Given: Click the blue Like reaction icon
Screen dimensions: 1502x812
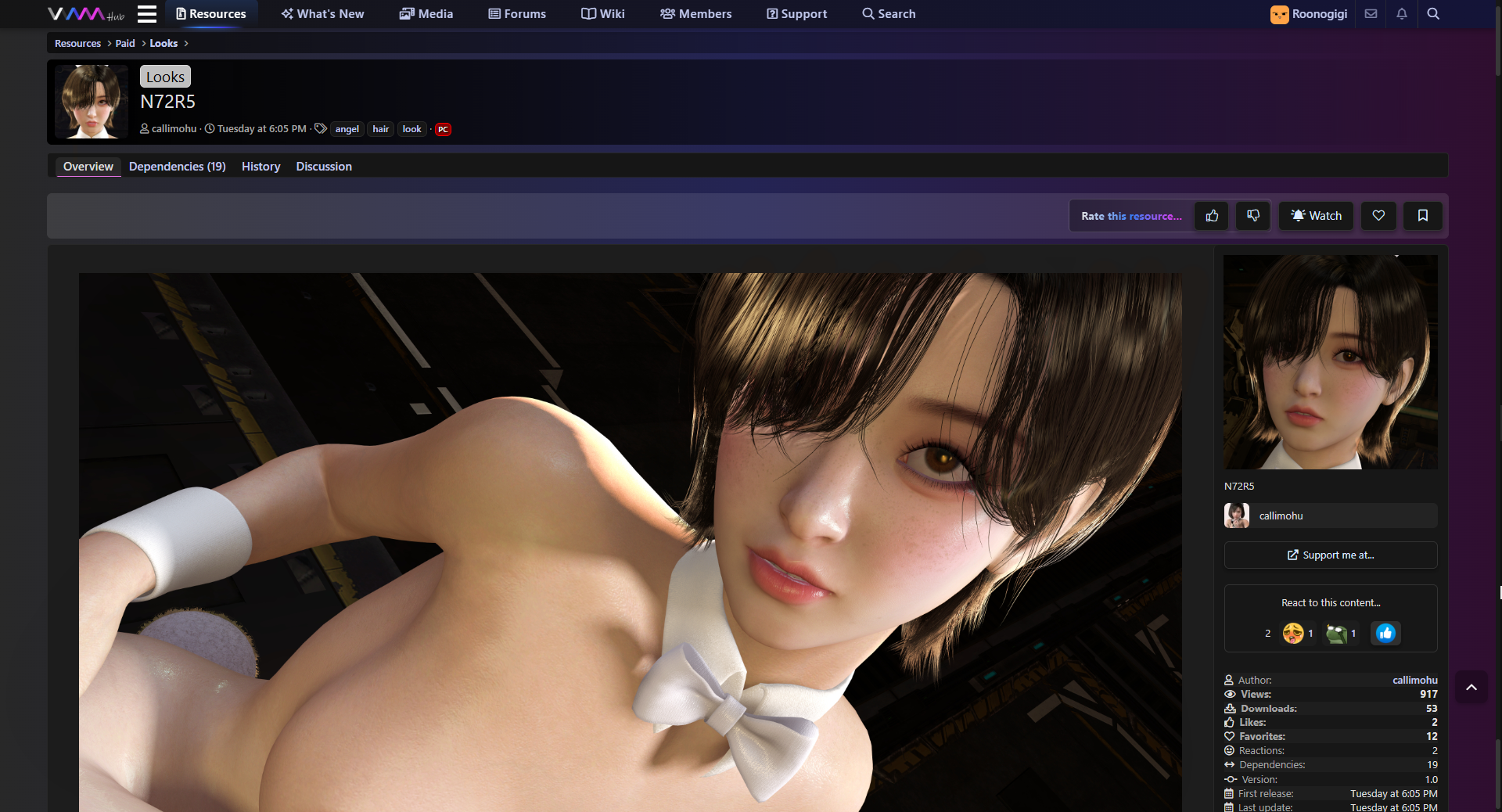Looking at the screenshot, I should point(1385,633).
